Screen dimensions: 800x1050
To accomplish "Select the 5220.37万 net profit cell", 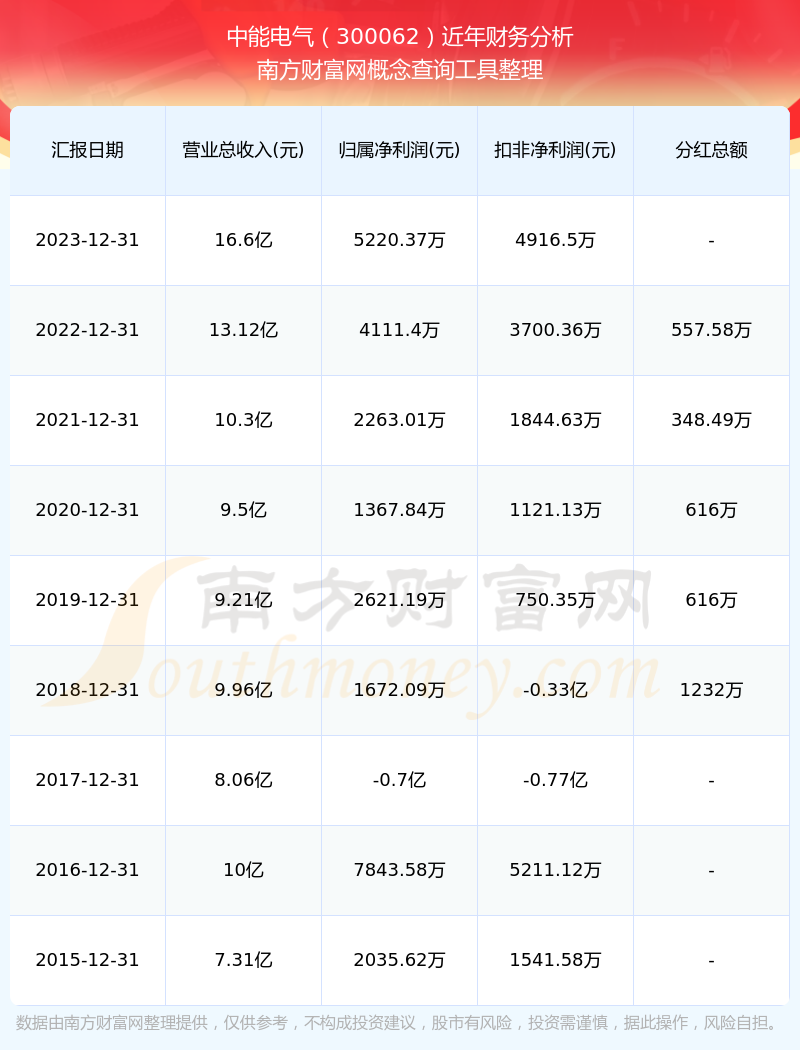I will click(399, 240).
